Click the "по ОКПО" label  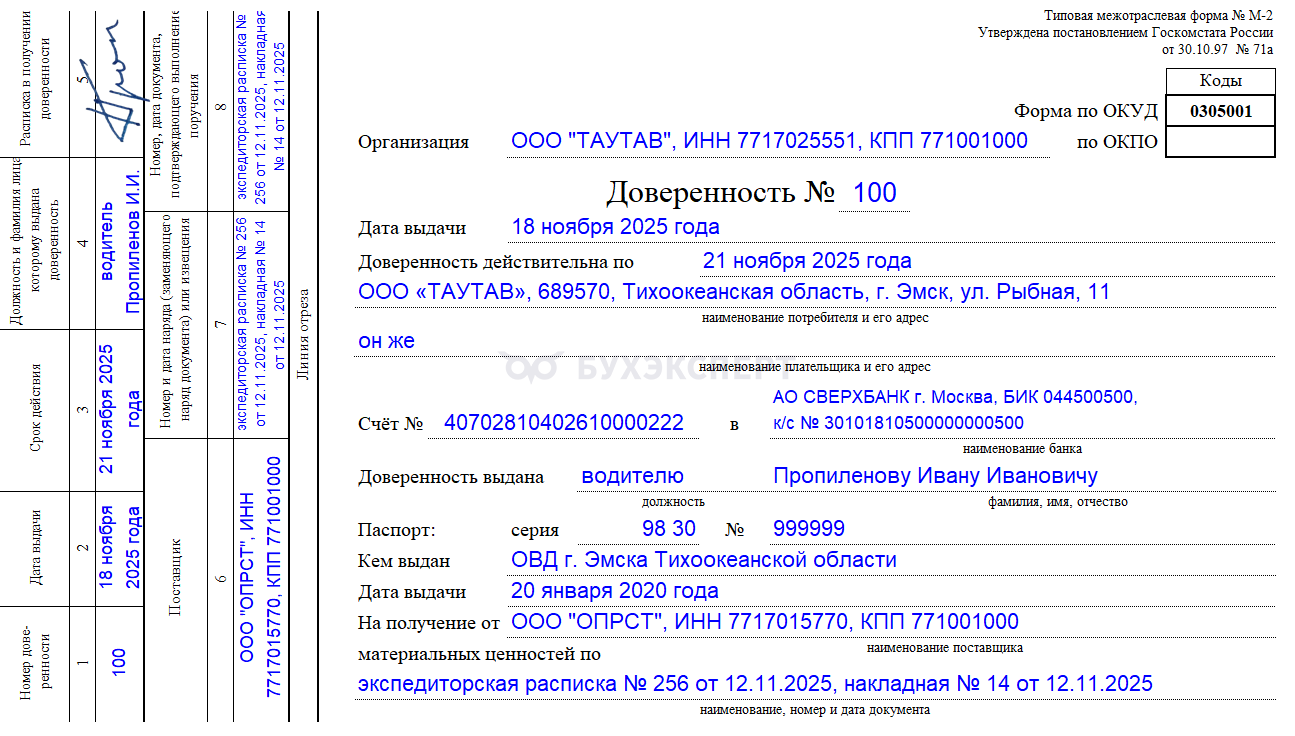tap(1117, 142)
